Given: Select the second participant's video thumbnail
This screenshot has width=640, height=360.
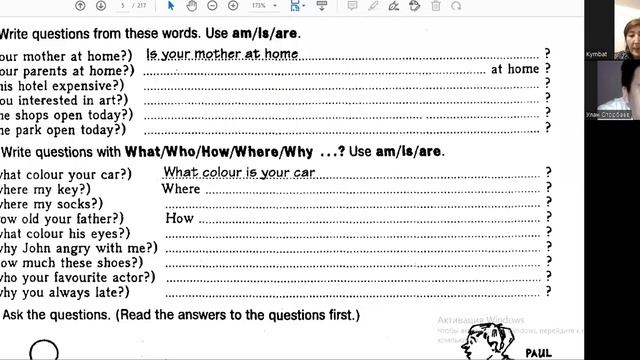Looking at the screenshot, I should 612,90.
